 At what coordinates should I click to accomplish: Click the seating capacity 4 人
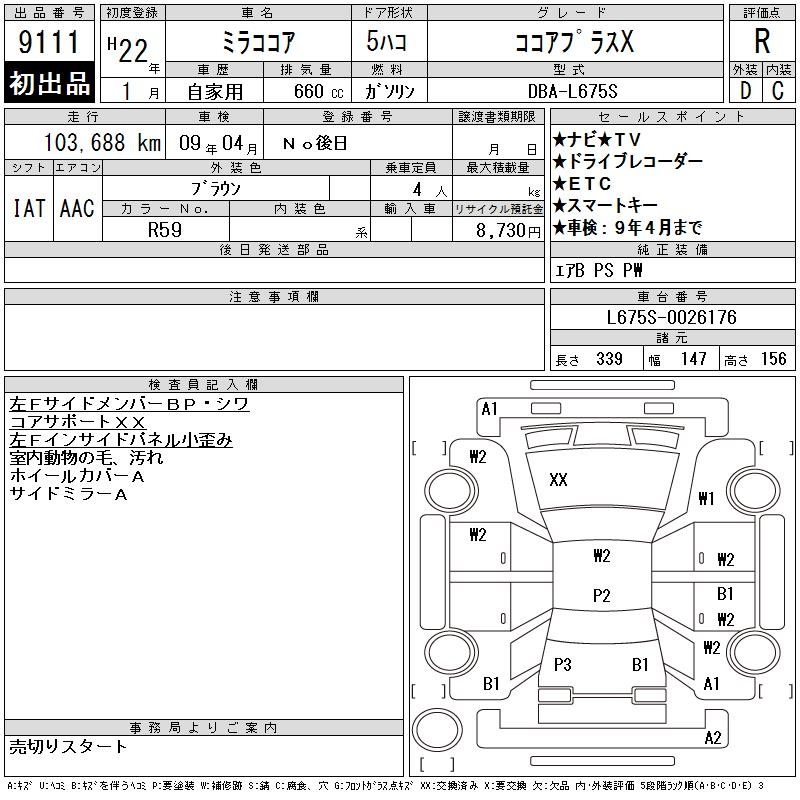coord(430,190)
